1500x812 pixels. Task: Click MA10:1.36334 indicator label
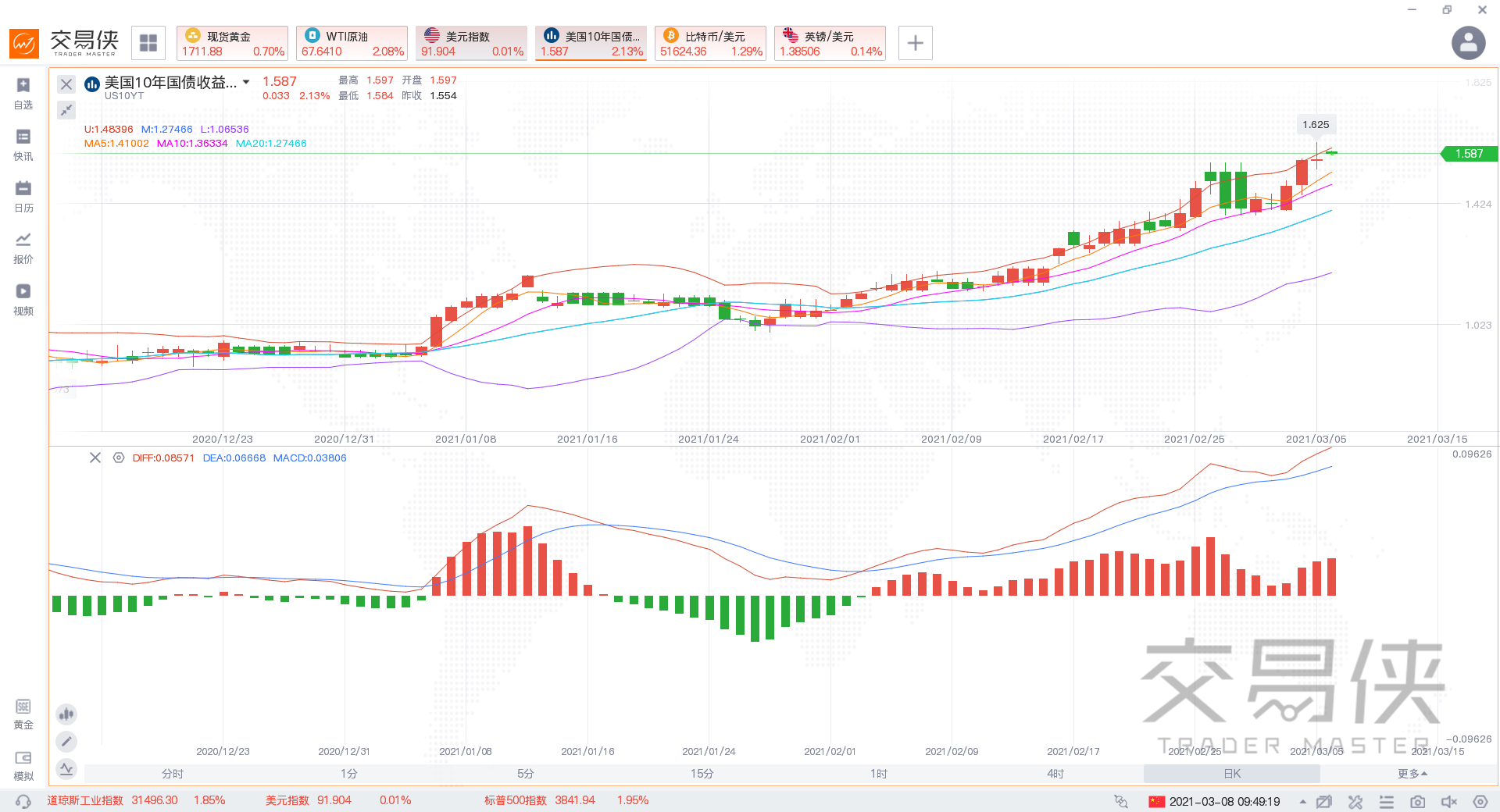tap(192, 144)
